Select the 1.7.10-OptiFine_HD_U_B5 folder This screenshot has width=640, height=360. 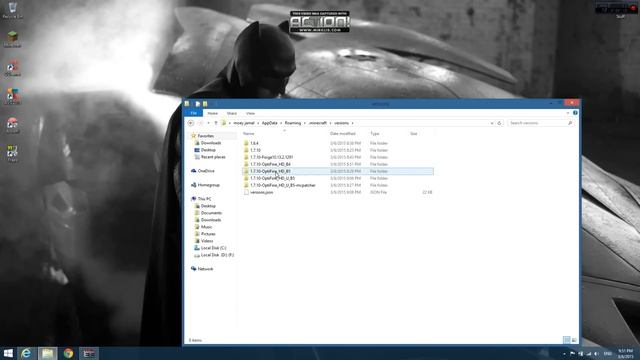tap(272, 178)
